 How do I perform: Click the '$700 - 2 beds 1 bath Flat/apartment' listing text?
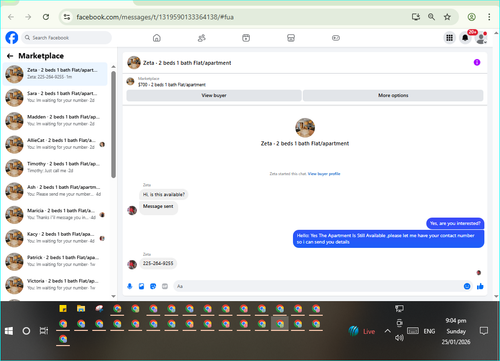172,85
